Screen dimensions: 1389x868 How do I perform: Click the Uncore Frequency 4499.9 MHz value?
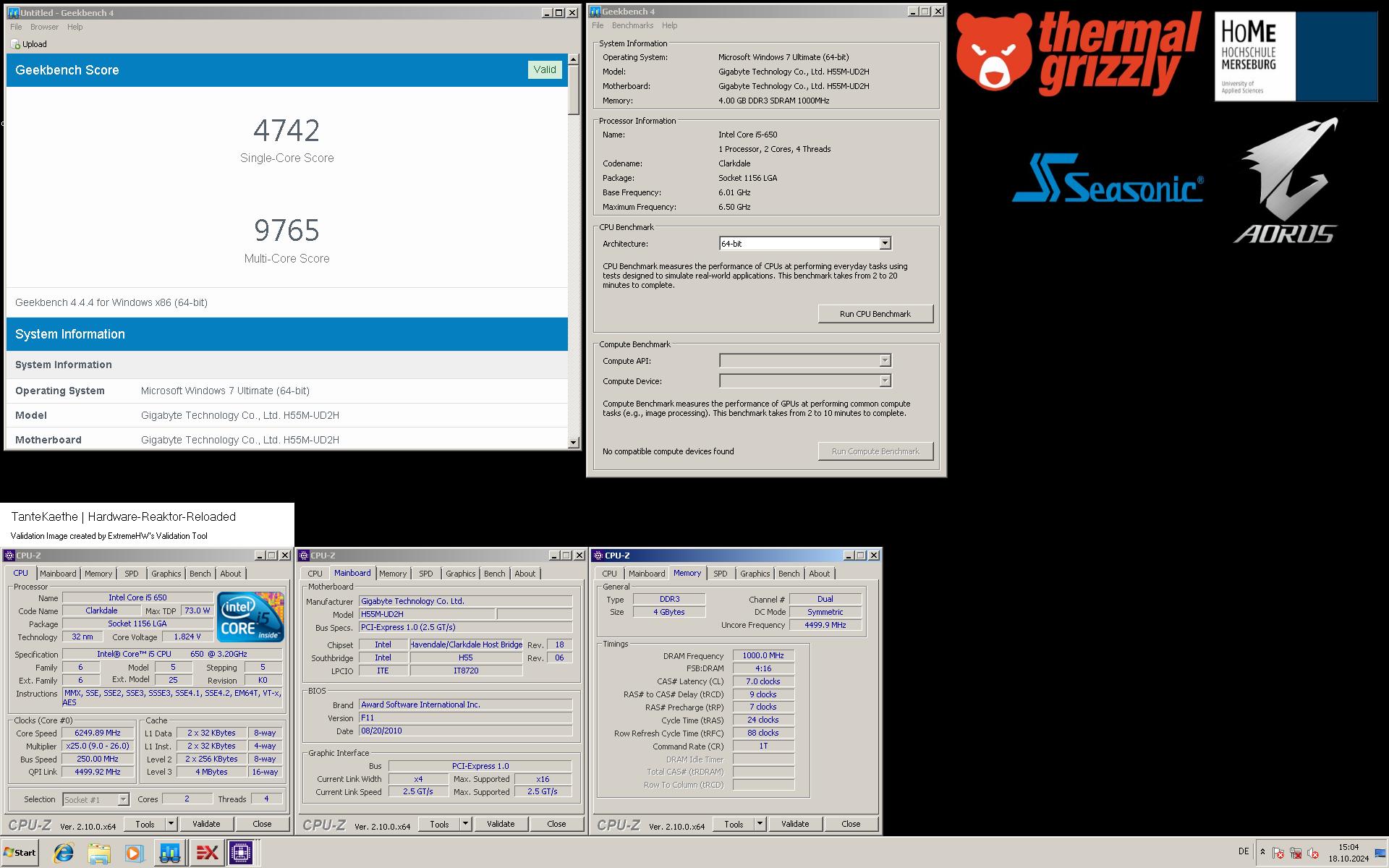[825, 625]
